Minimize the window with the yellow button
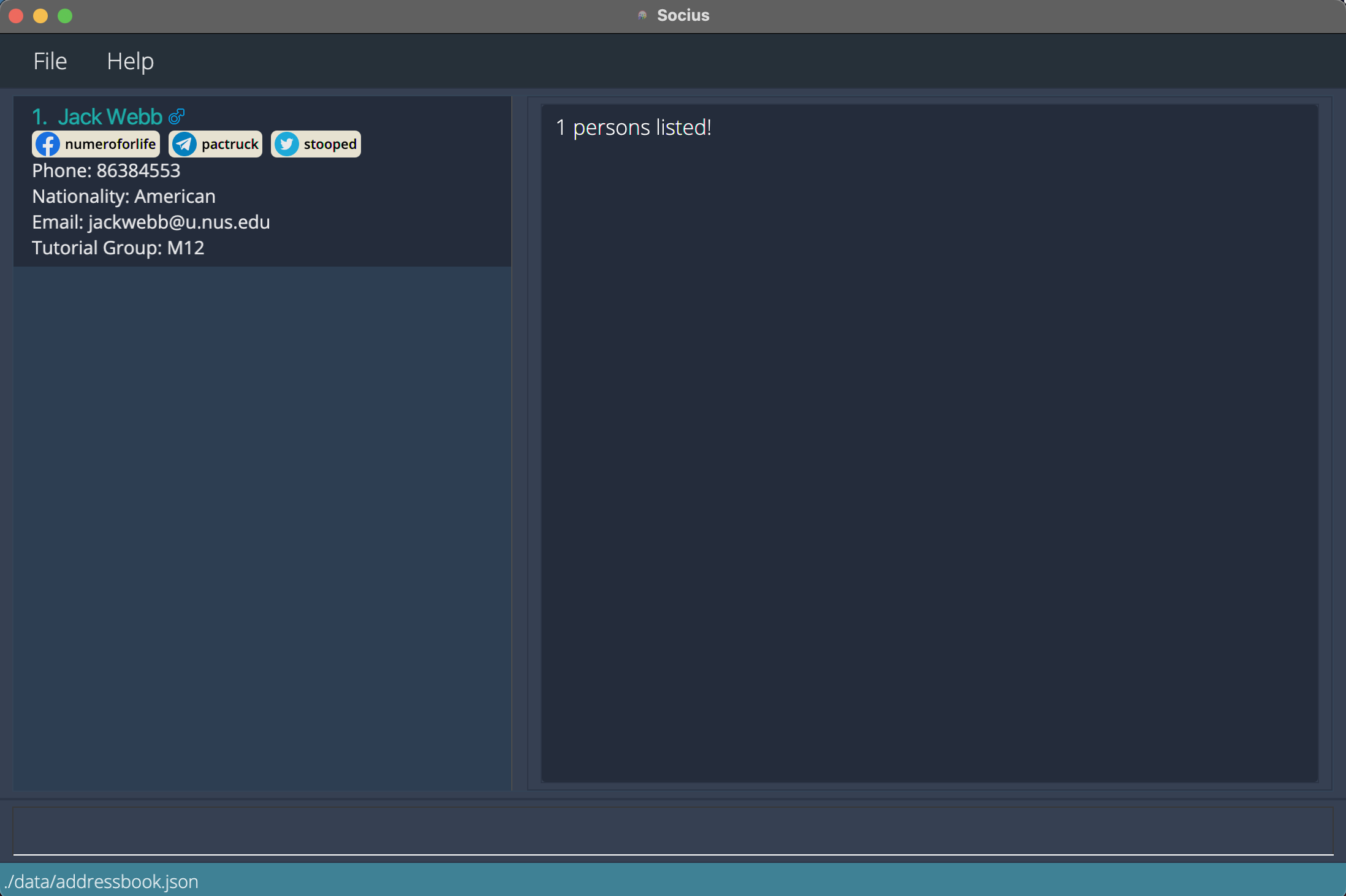 tap(40, 16)
